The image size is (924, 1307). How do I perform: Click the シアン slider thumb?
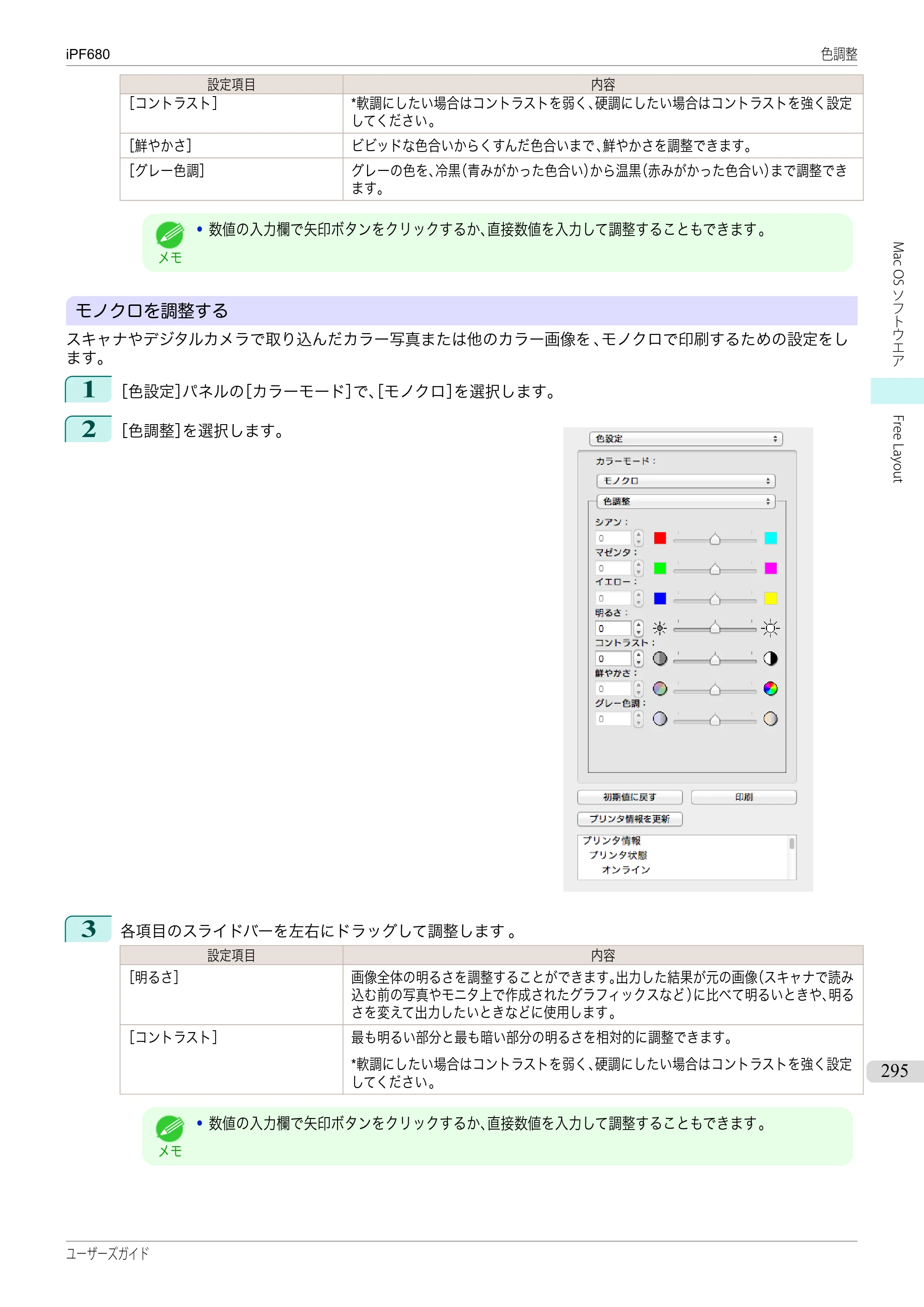715,539
